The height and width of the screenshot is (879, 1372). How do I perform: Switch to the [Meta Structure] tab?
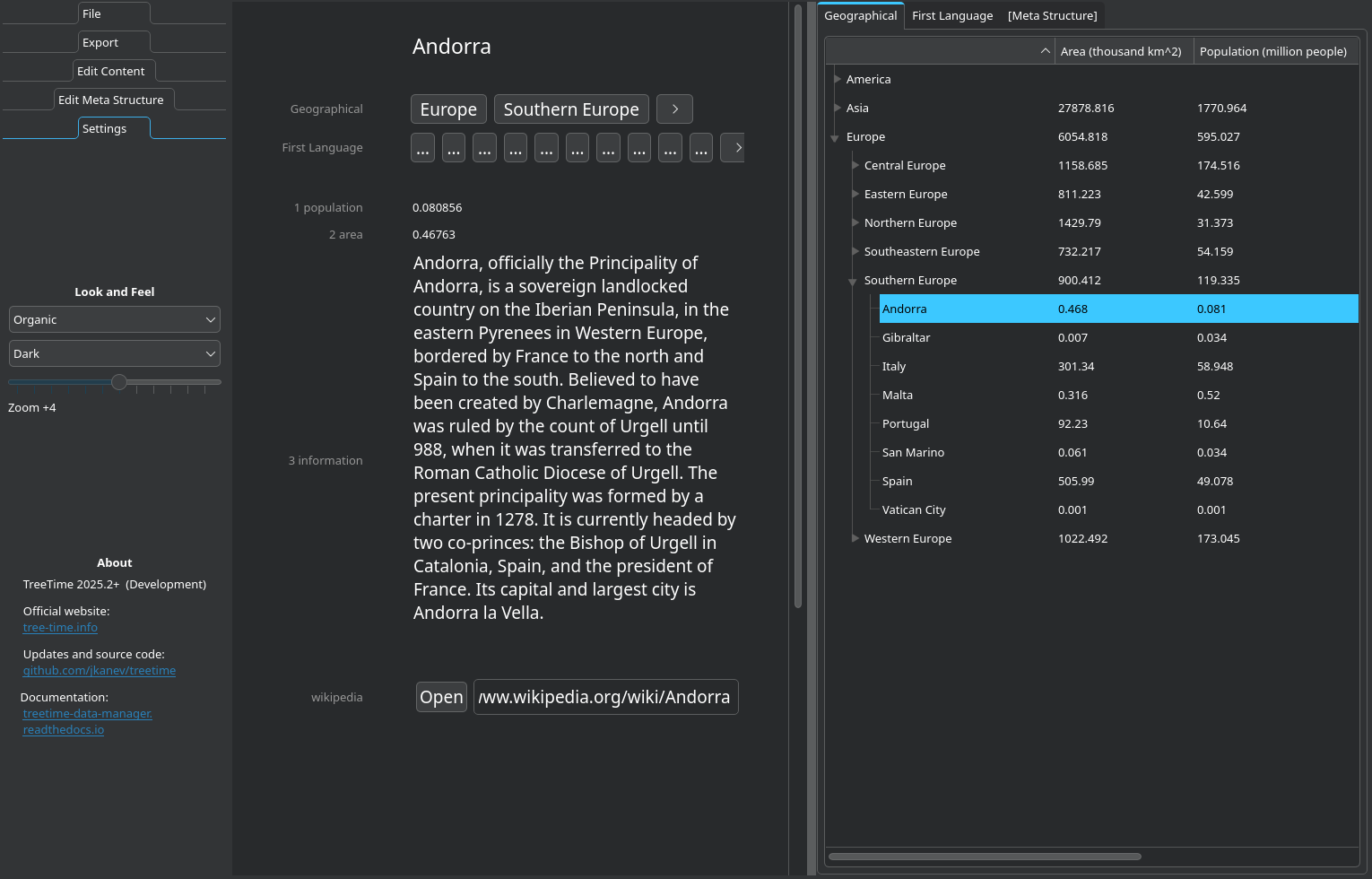(x=1052, y=15)
